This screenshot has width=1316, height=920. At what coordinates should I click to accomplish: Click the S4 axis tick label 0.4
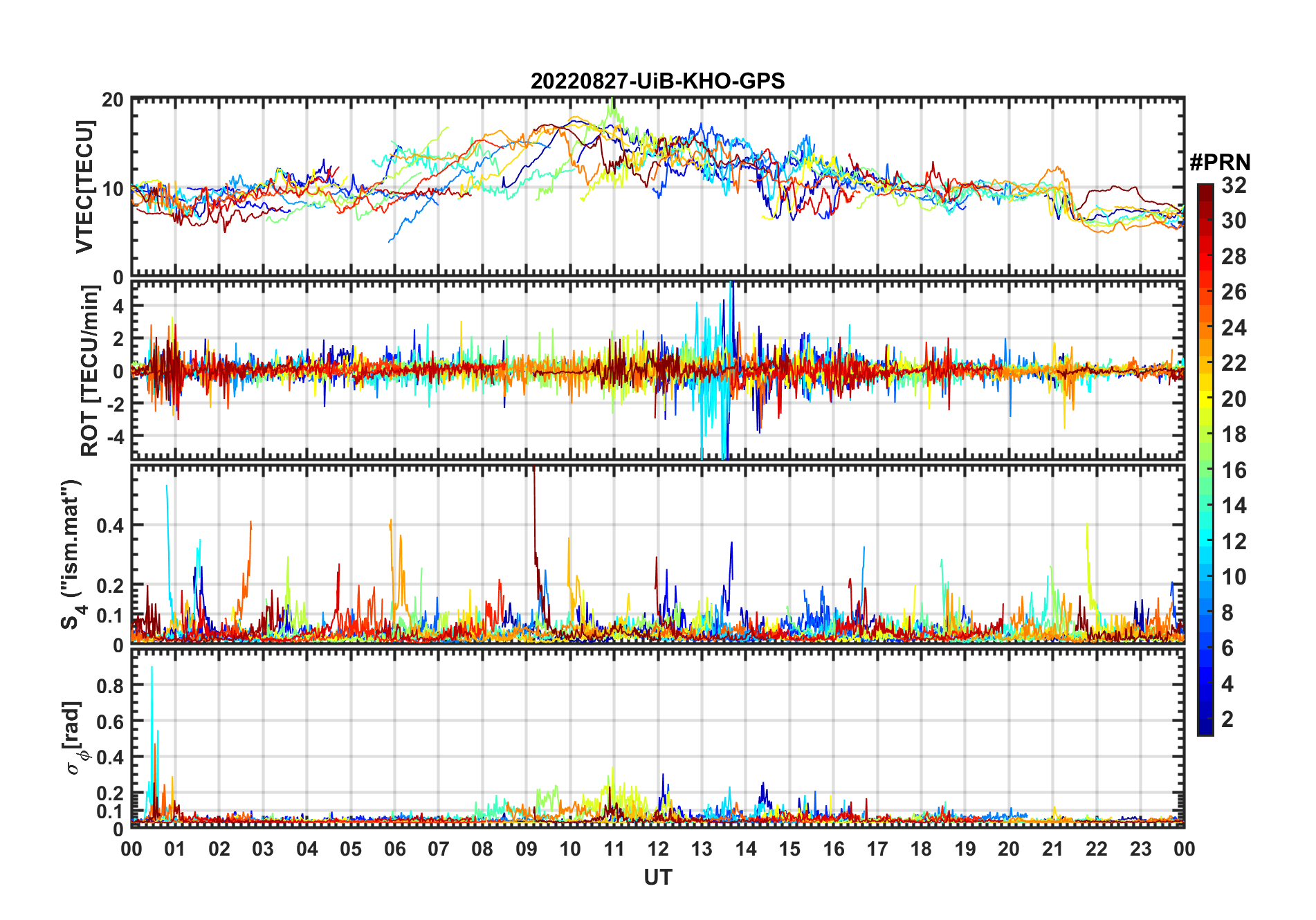pos(111,525)
